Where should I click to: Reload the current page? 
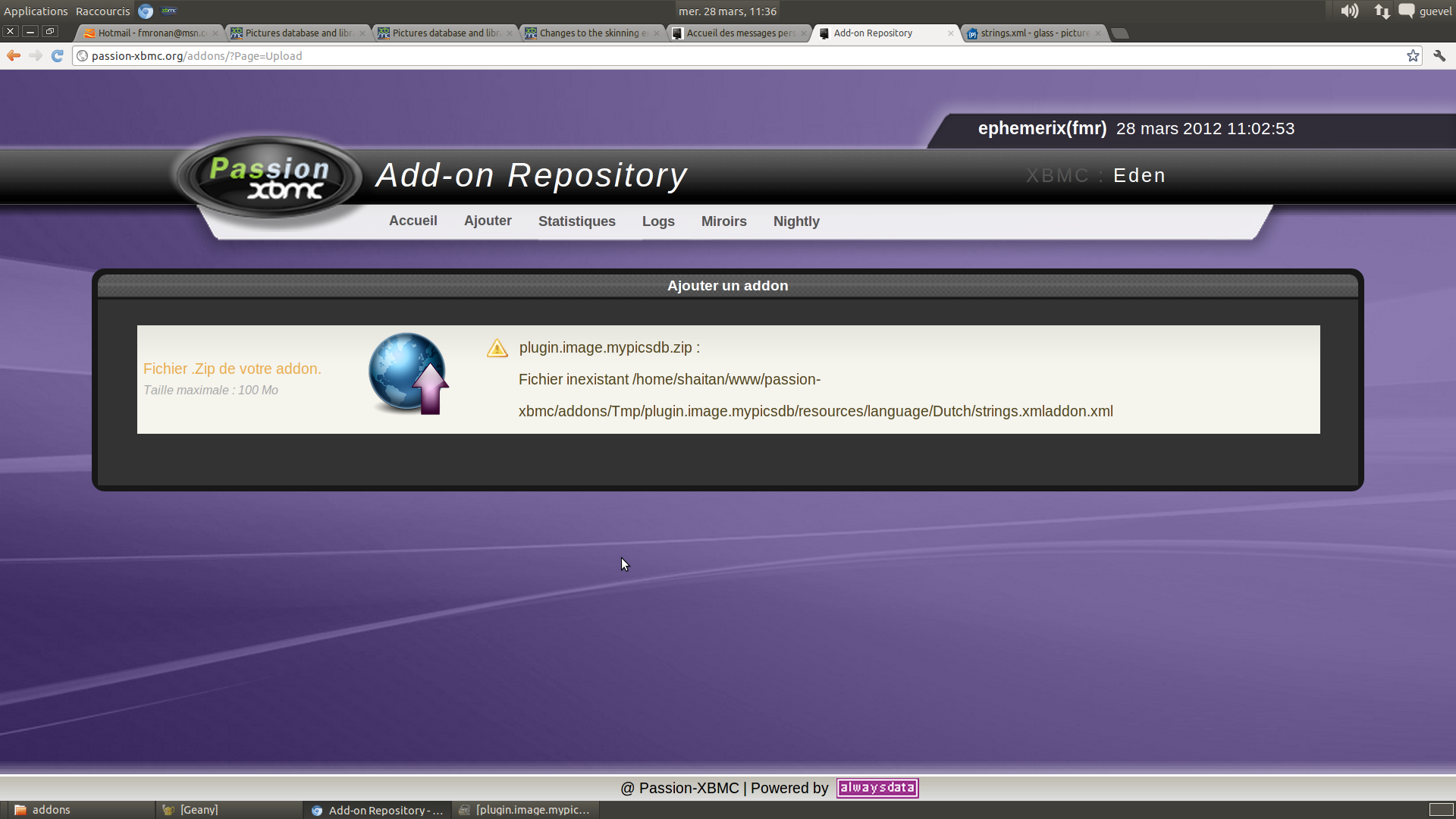click(x=57, y=55)
